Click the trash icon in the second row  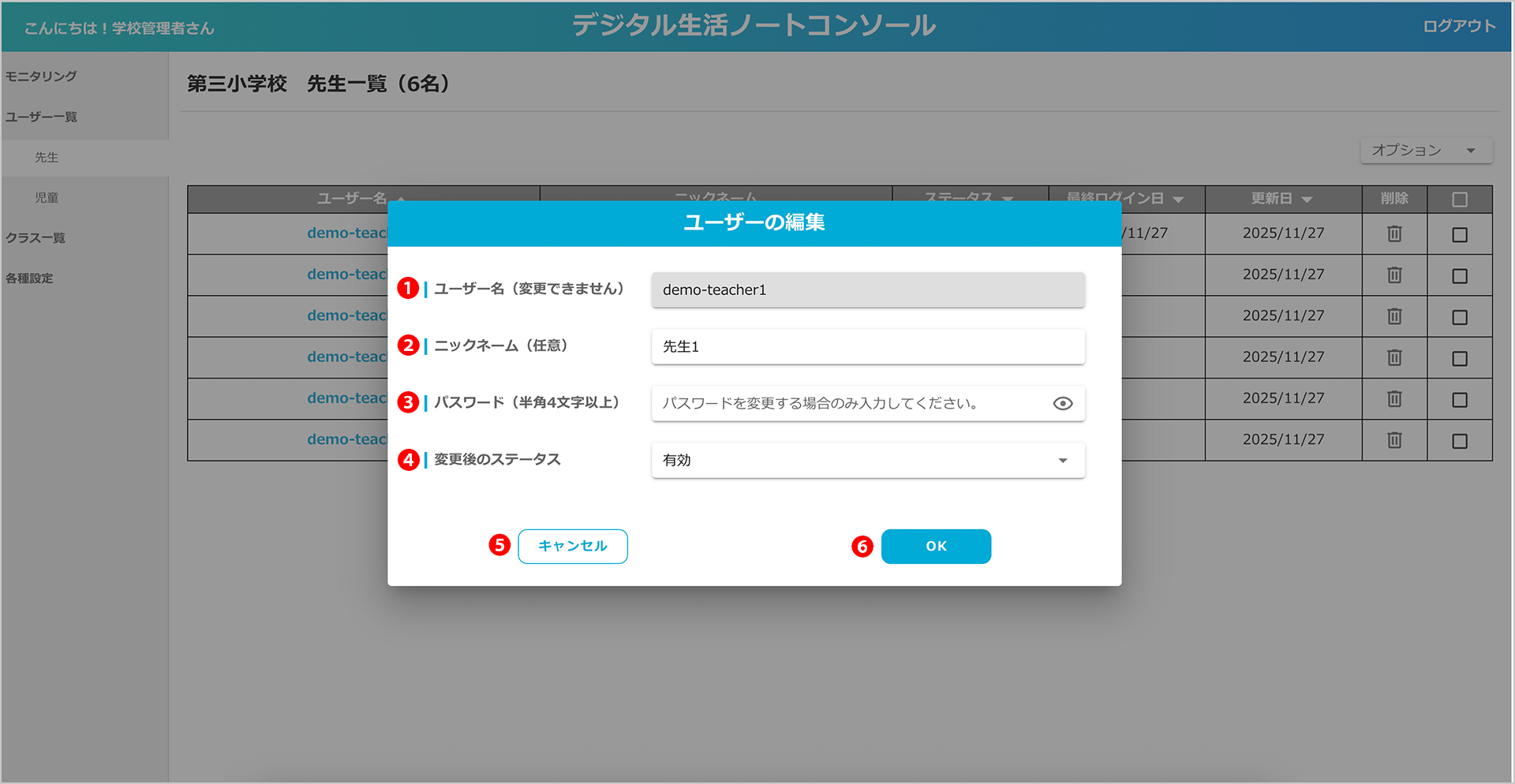(1394, 274)
